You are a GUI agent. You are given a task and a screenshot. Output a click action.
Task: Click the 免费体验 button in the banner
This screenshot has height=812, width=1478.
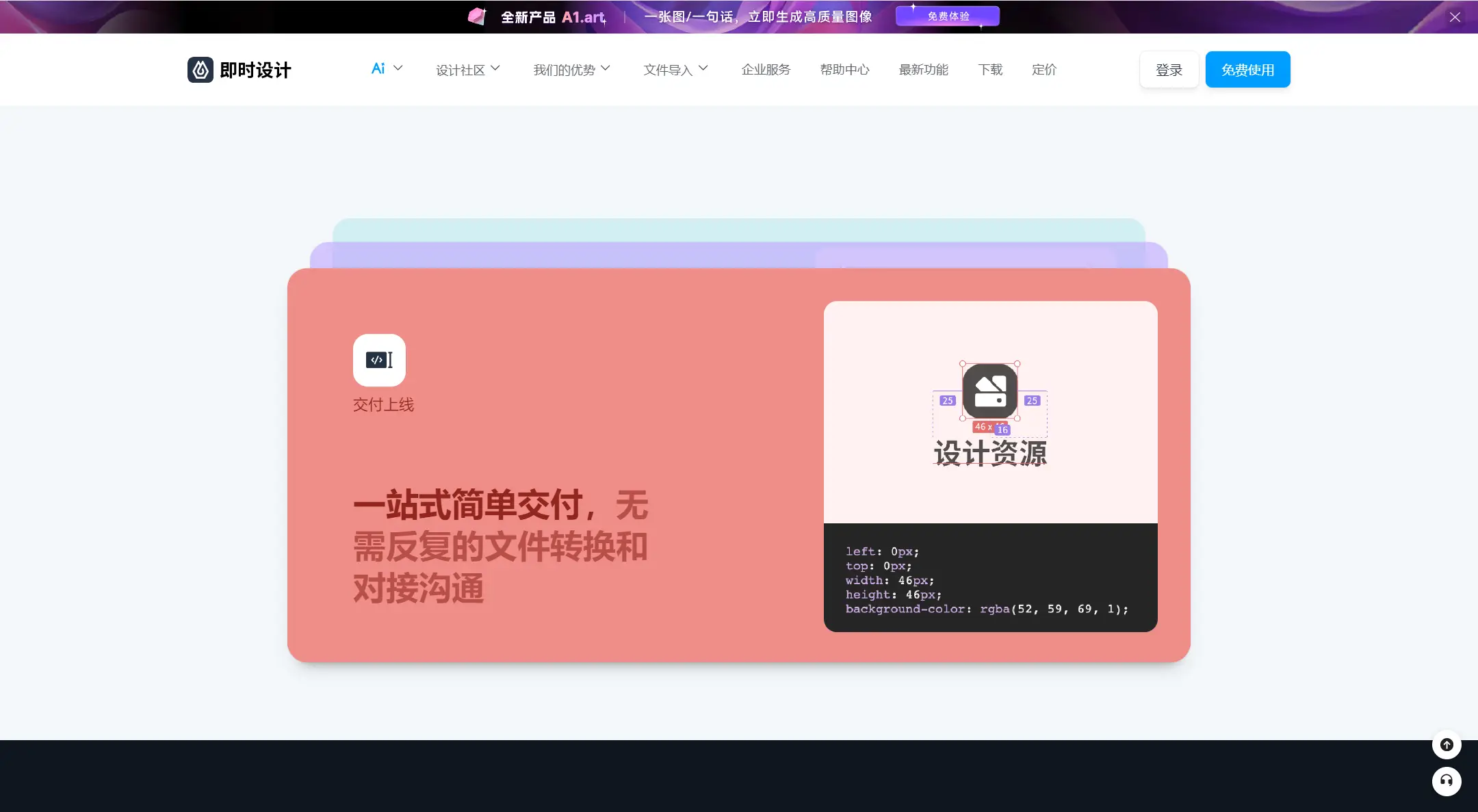pos(947,16)
